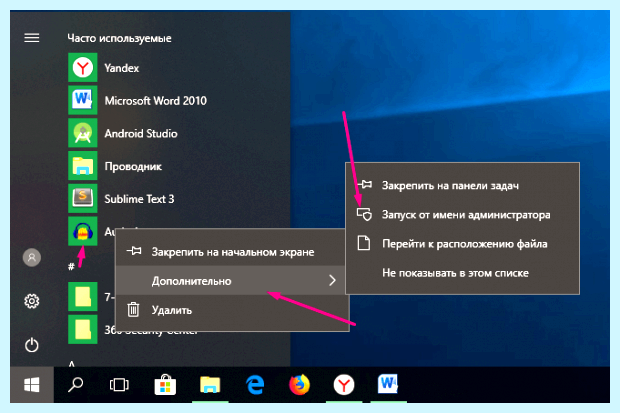Screen dimensions: 620x413
Task: Expand Дополнительно submenu arrow
Action: click(x=332, y=280)
